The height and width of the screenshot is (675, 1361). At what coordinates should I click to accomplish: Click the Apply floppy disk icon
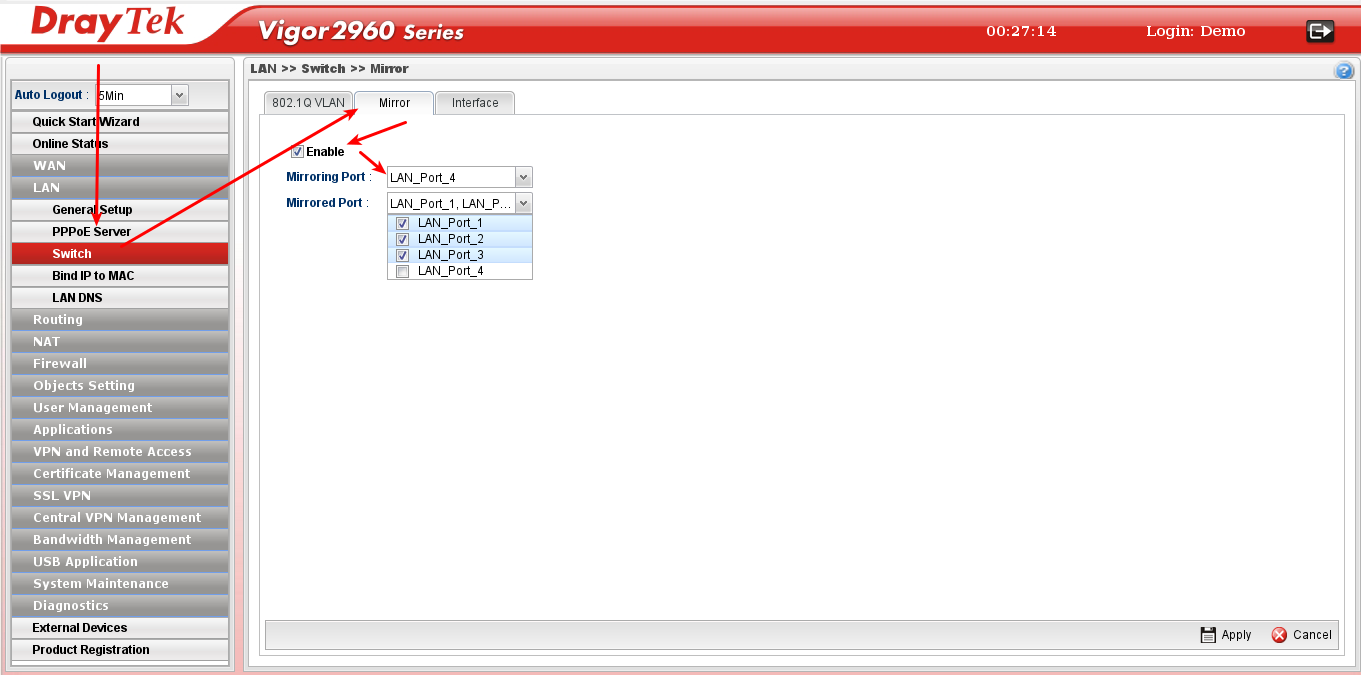1208,635
